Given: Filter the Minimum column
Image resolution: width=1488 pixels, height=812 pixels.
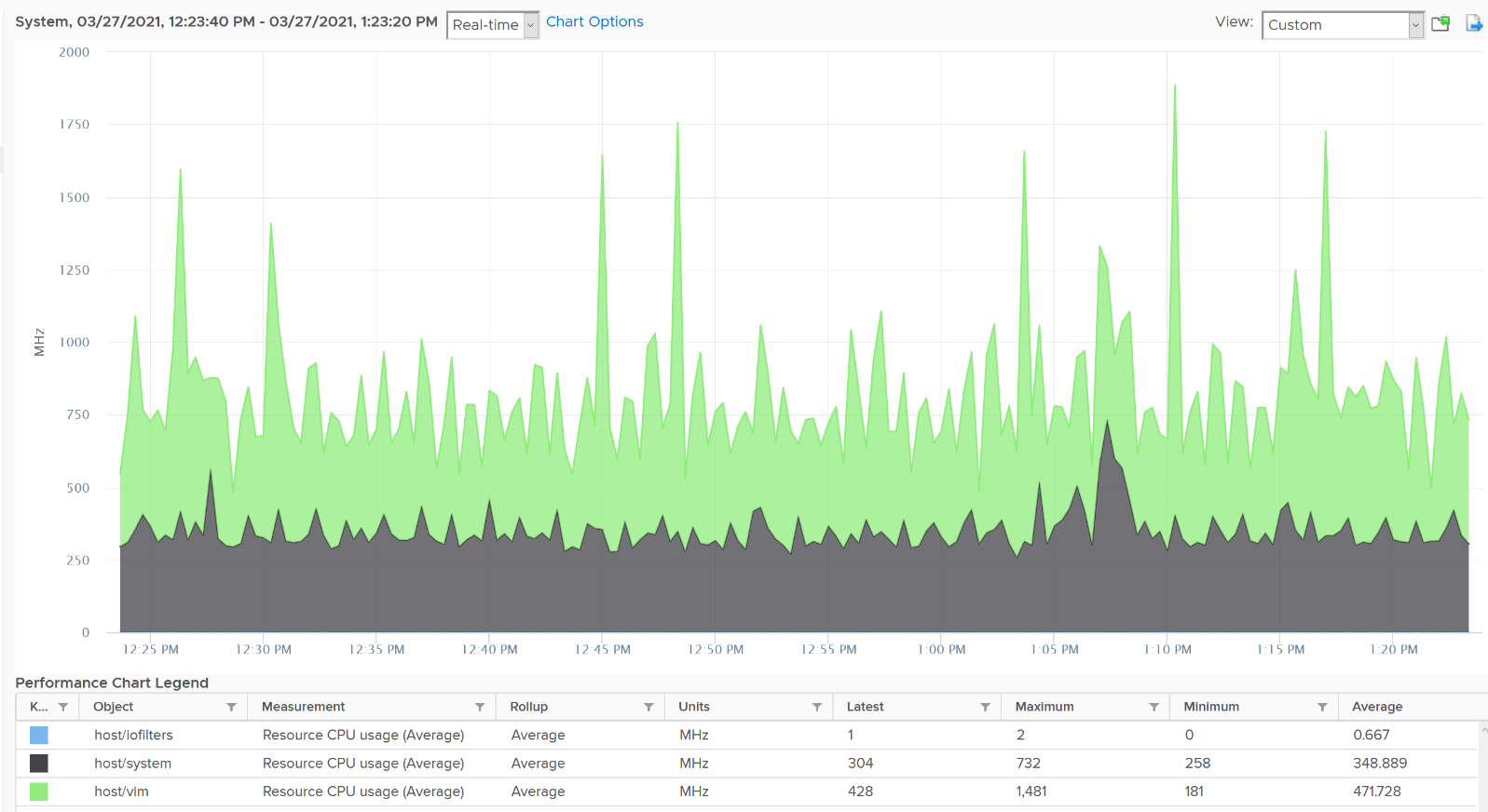Looking at the screenshot, I should (x=1322, y=708).
